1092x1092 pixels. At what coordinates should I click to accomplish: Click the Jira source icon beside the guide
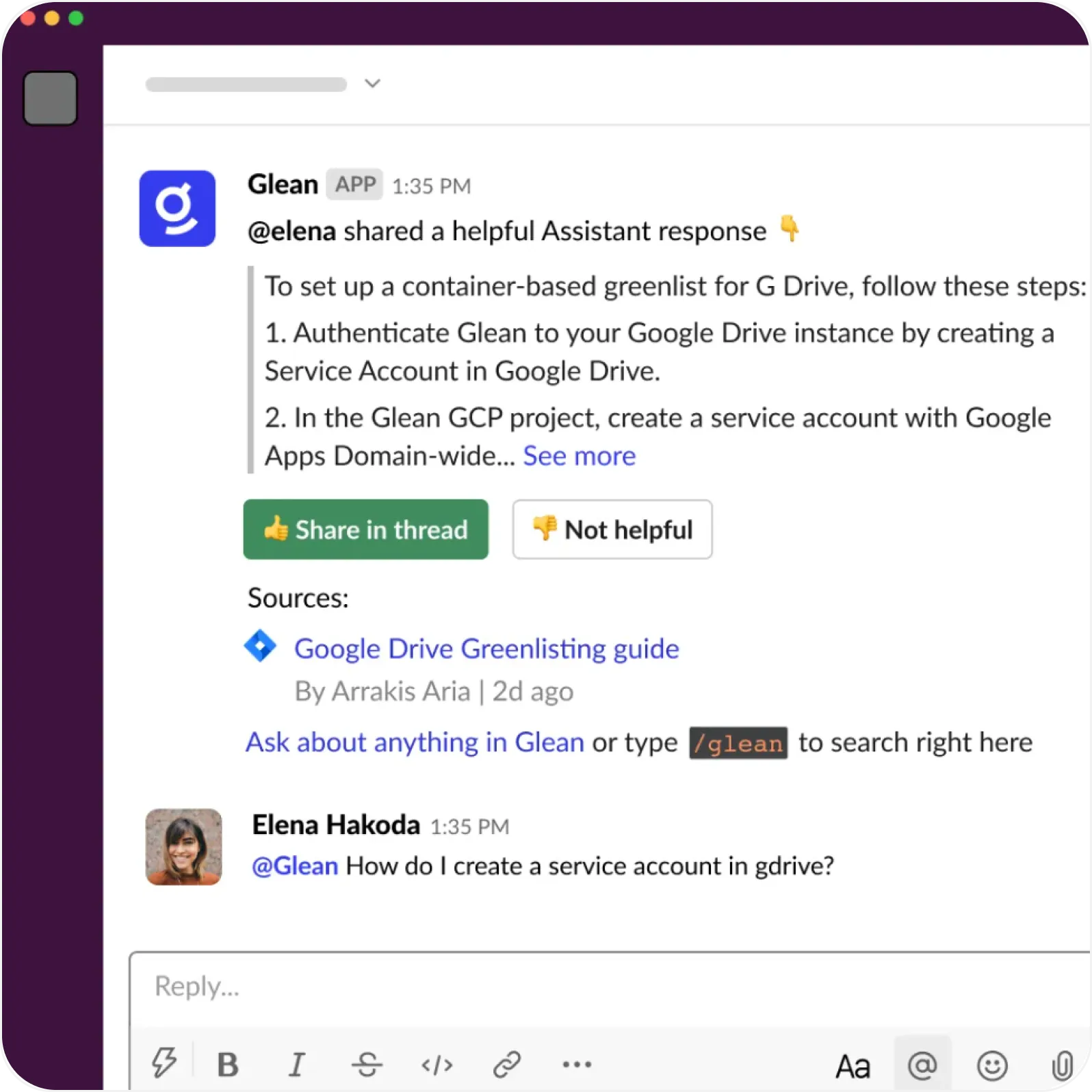coord(261,646)
